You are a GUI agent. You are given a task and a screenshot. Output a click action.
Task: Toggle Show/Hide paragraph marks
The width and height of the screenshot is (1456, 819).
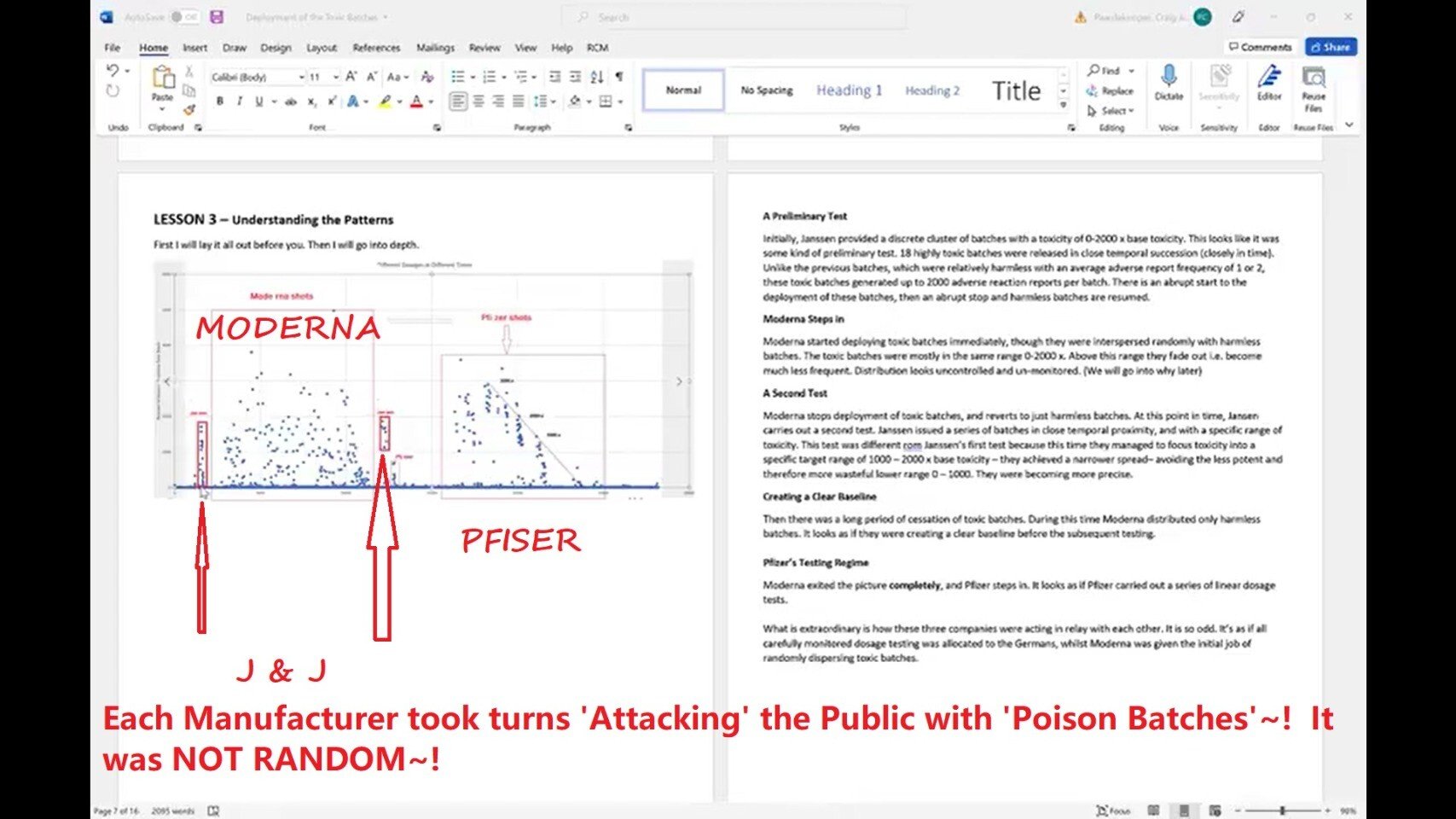coord(619,77)
